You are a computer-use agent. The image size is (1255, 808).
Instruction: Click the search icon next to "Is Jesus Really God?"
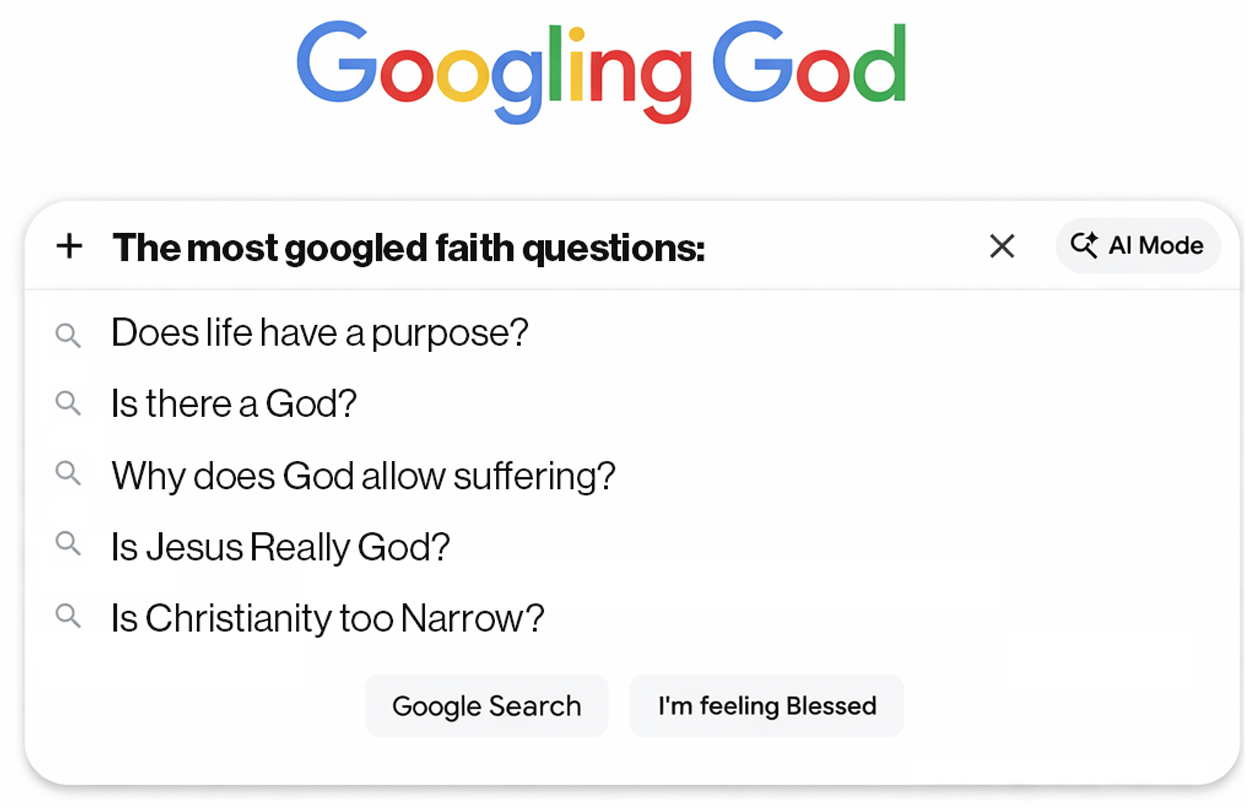[68, 546]
